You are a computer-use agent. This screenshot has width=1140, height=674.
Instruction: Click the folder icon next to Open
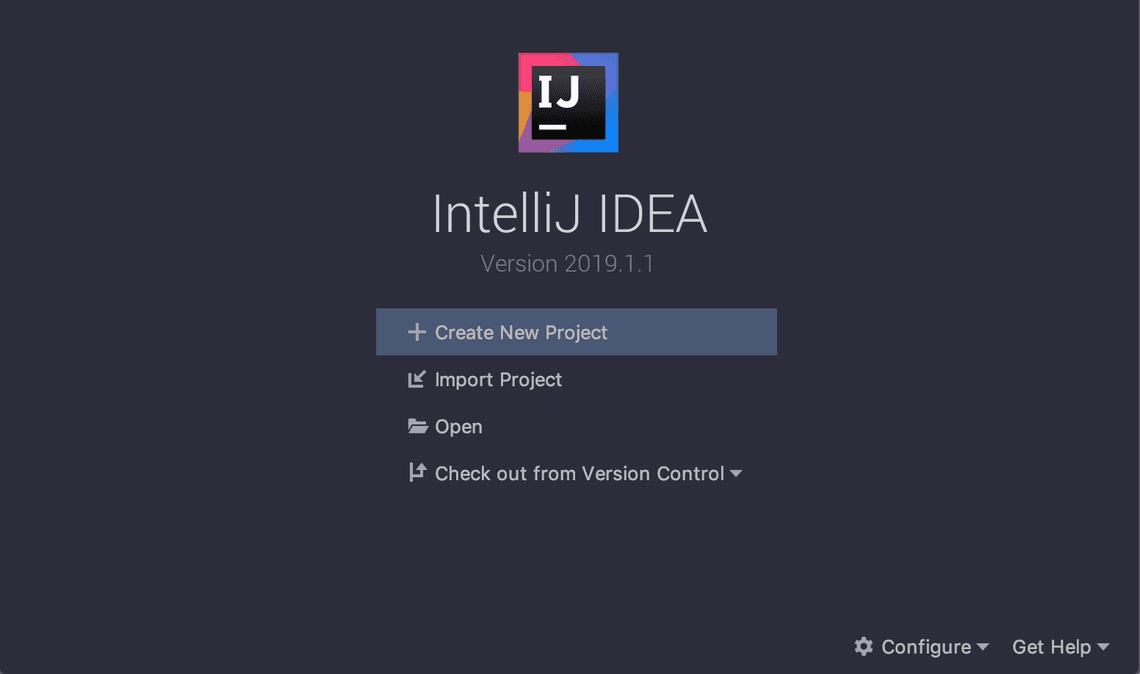click(417, 426)
